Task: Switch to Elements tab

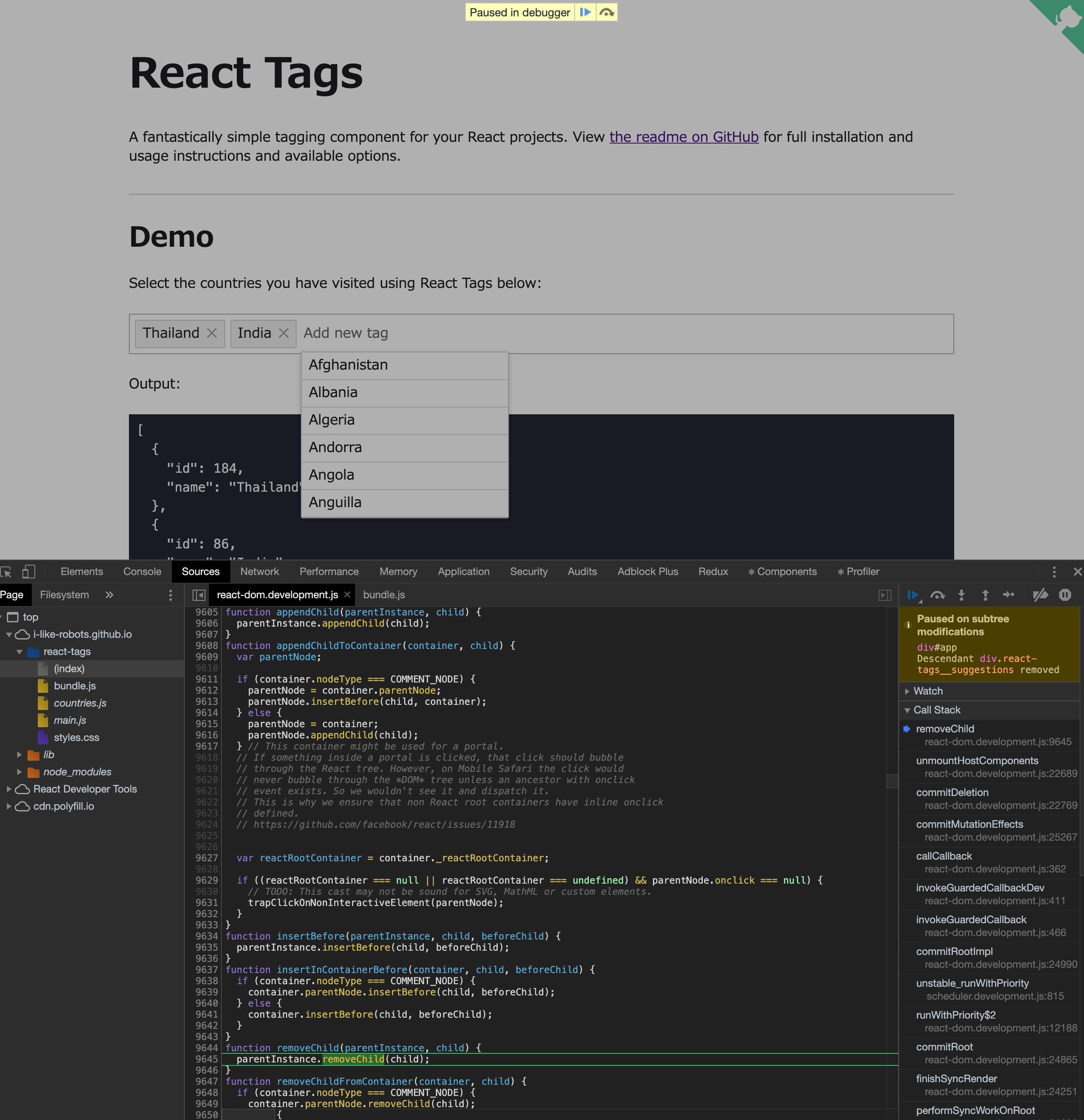Action: pyautogui.click(x=82, y=572)
